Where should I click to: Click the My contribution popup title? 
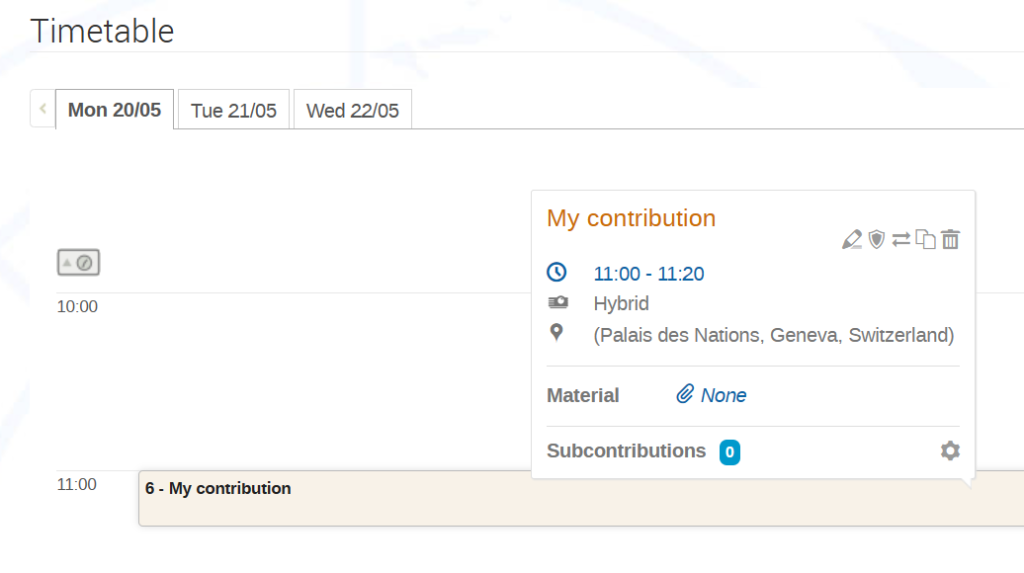(x=631, y=218)
